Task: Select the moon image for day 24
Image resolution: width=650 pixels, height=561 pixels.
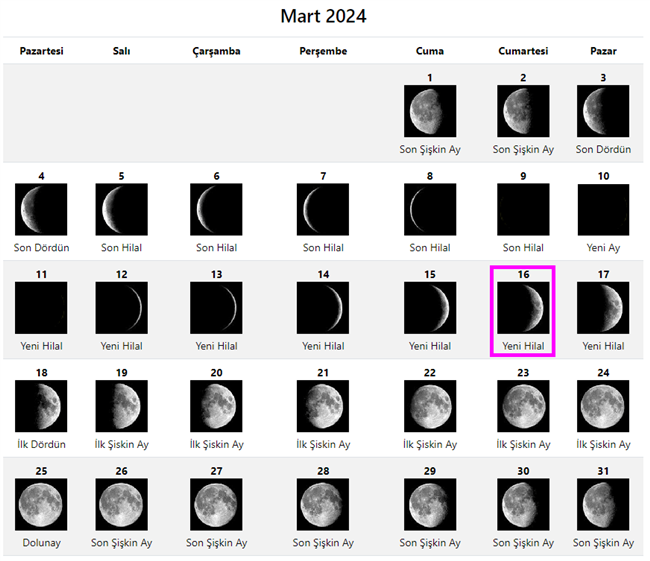Action: click(x=603, y=406)
